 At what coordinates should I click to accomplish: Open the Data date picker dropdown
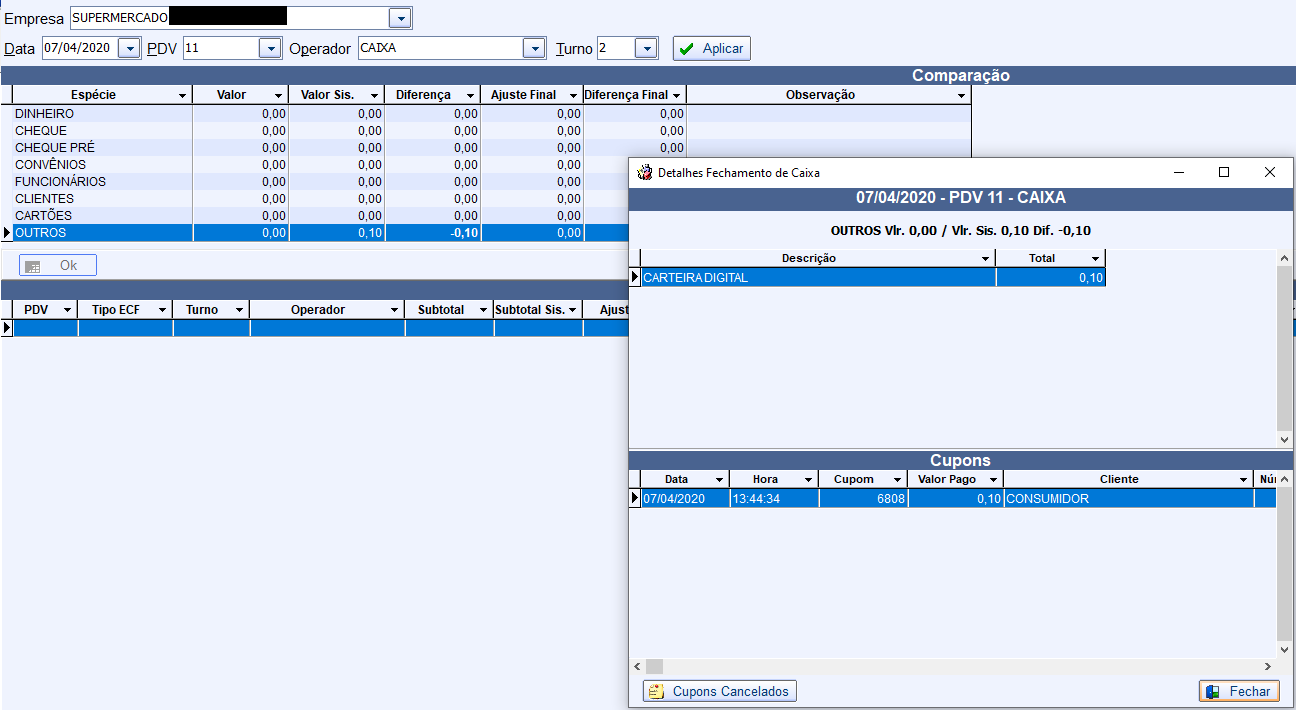tap(130, 48)
